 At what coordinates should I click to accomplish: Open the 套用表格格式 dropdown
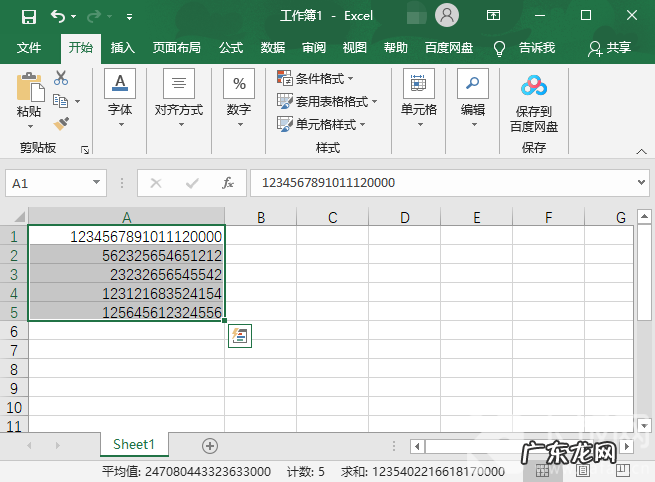click(327, 101)
